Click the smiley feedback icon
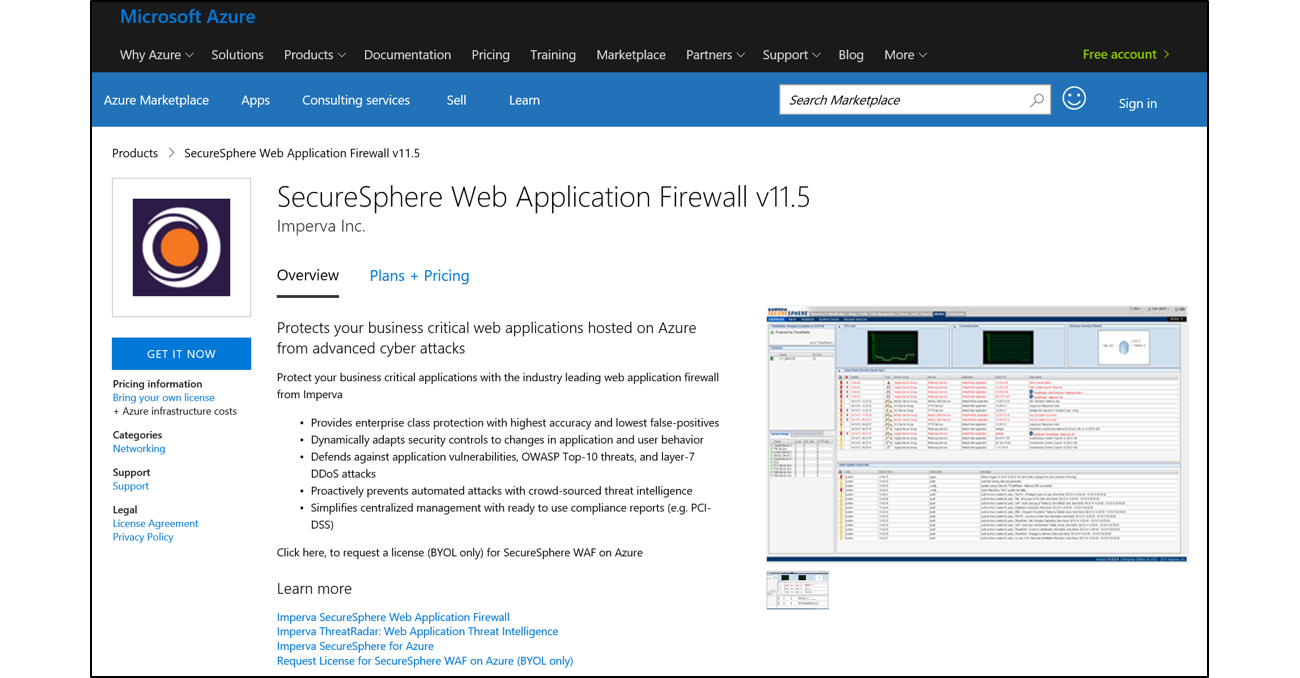 click(1074, 98)
